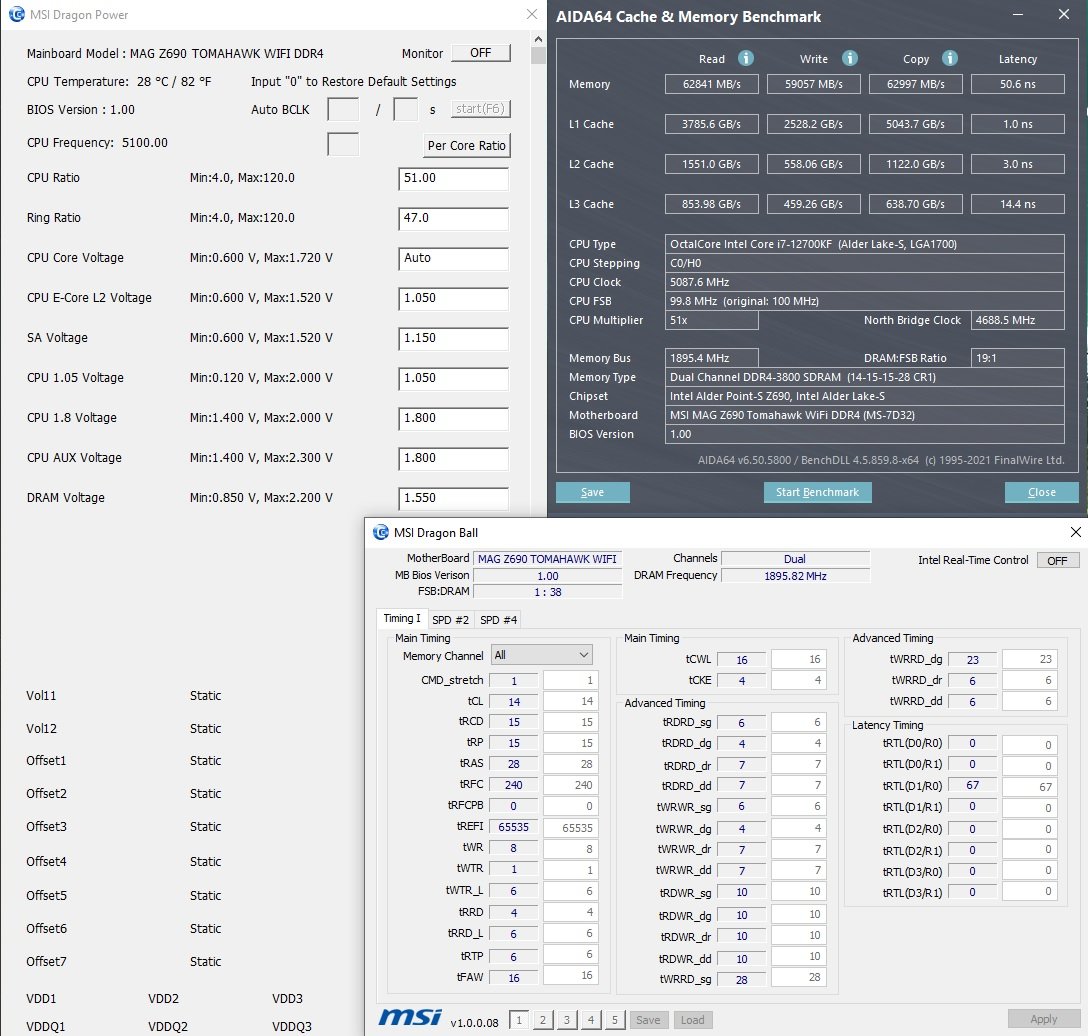This screenshot has width=1088, height=1036.
Task: Toggle the Monitor OFF switch in Dragon Power
Action: (481, 53)
